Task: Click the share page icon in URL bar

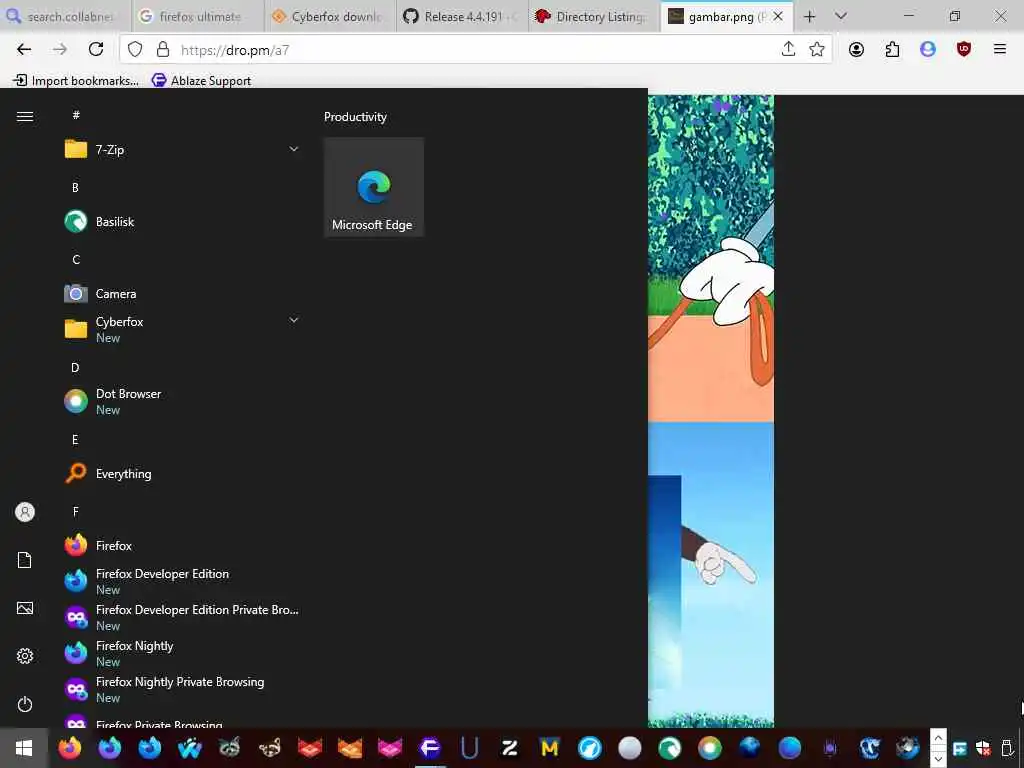Action: [x=788, y=49]
